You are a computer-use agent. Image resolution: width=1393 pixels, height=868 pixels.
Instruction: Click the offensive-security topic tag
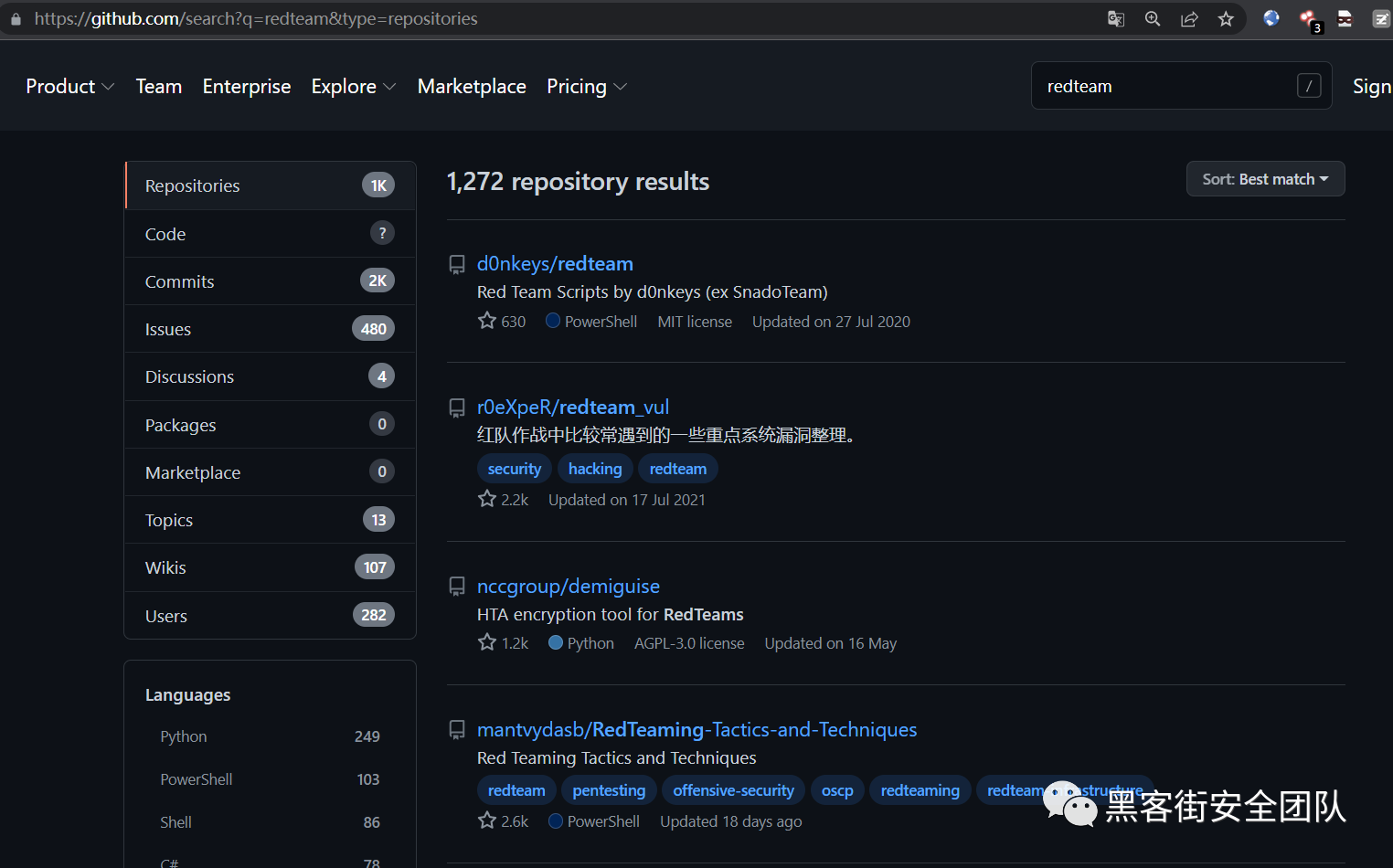(x=734, y=790)
